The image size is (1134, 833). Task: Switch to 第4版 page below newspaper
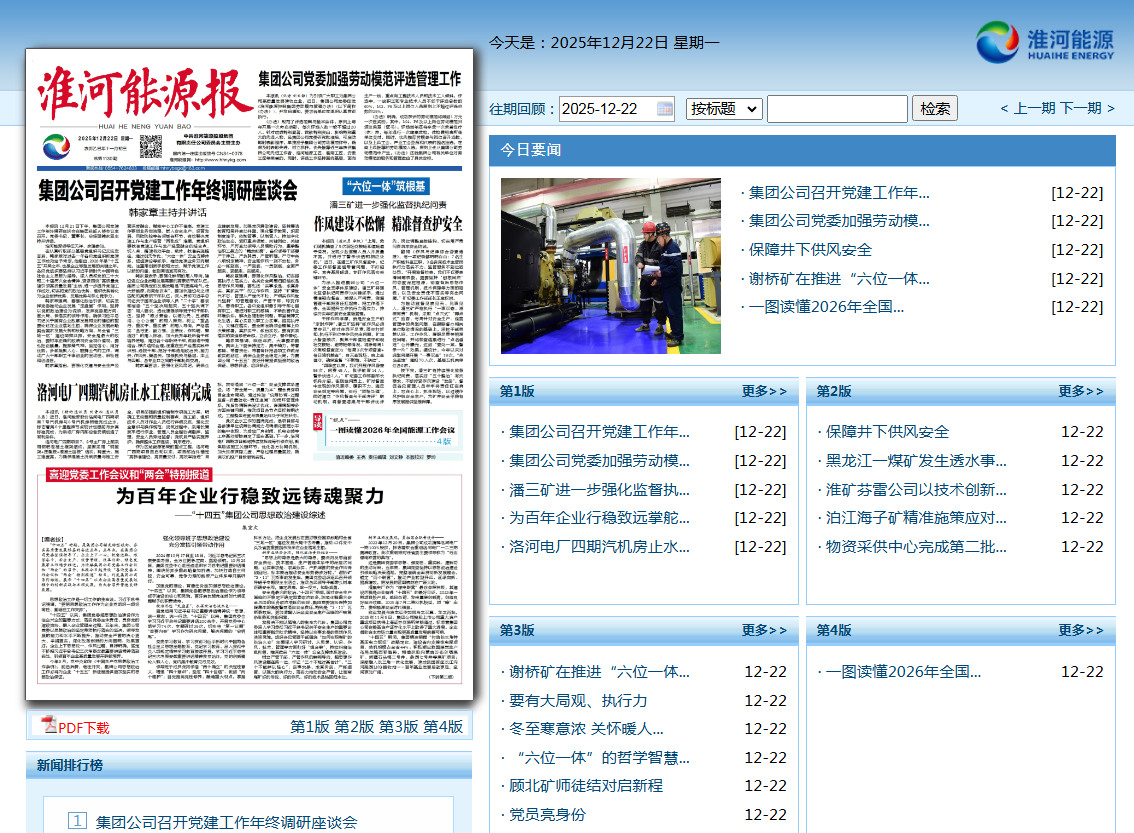(443, 727)
